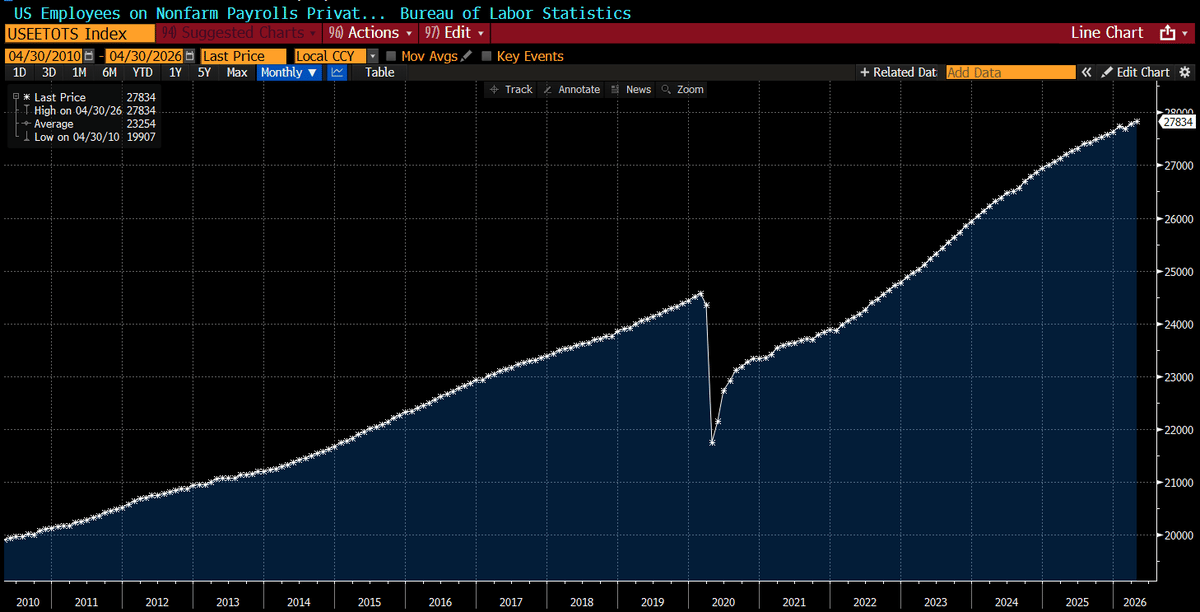1200x612 pixels.
Task: Select the Zoom magnifier tool
Action: coord(682,89)
